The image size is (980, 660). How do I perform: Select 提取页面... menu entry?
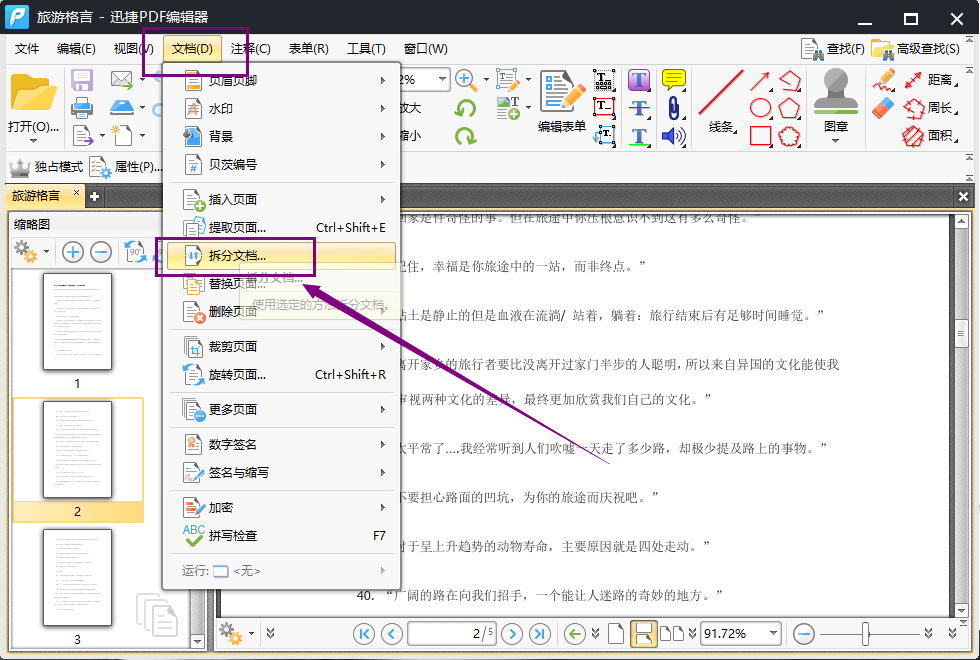281,228
